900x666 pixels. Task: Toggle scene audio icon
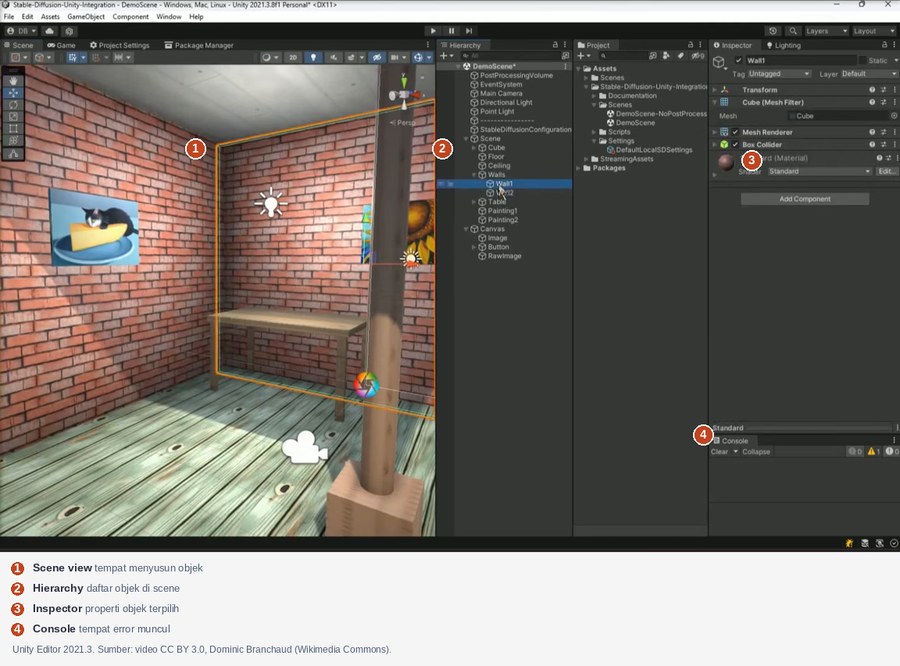click(333, 57)
